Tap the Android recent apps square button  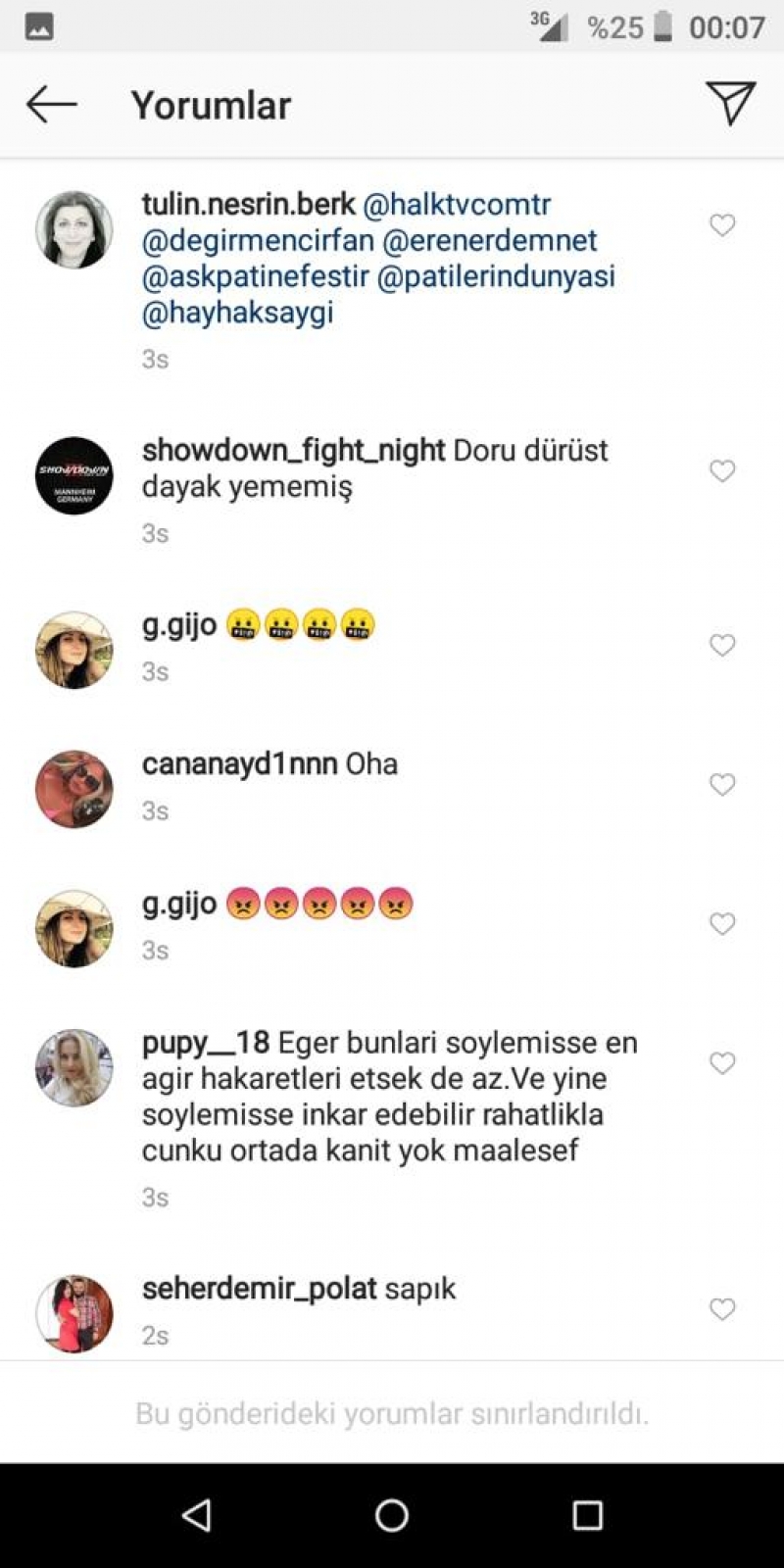(587, 1515)
